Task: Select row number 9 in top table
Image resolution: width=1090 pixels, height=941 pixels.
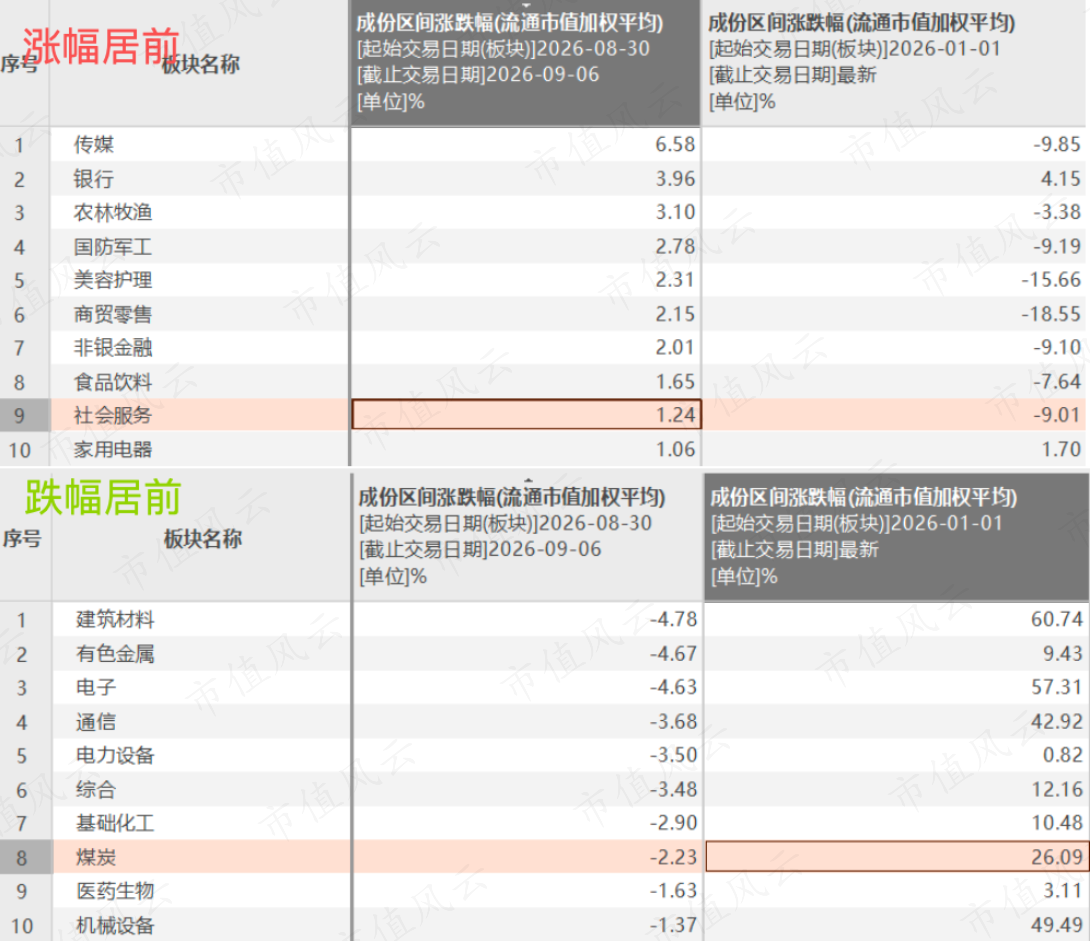Action: [x=19, y=416]
